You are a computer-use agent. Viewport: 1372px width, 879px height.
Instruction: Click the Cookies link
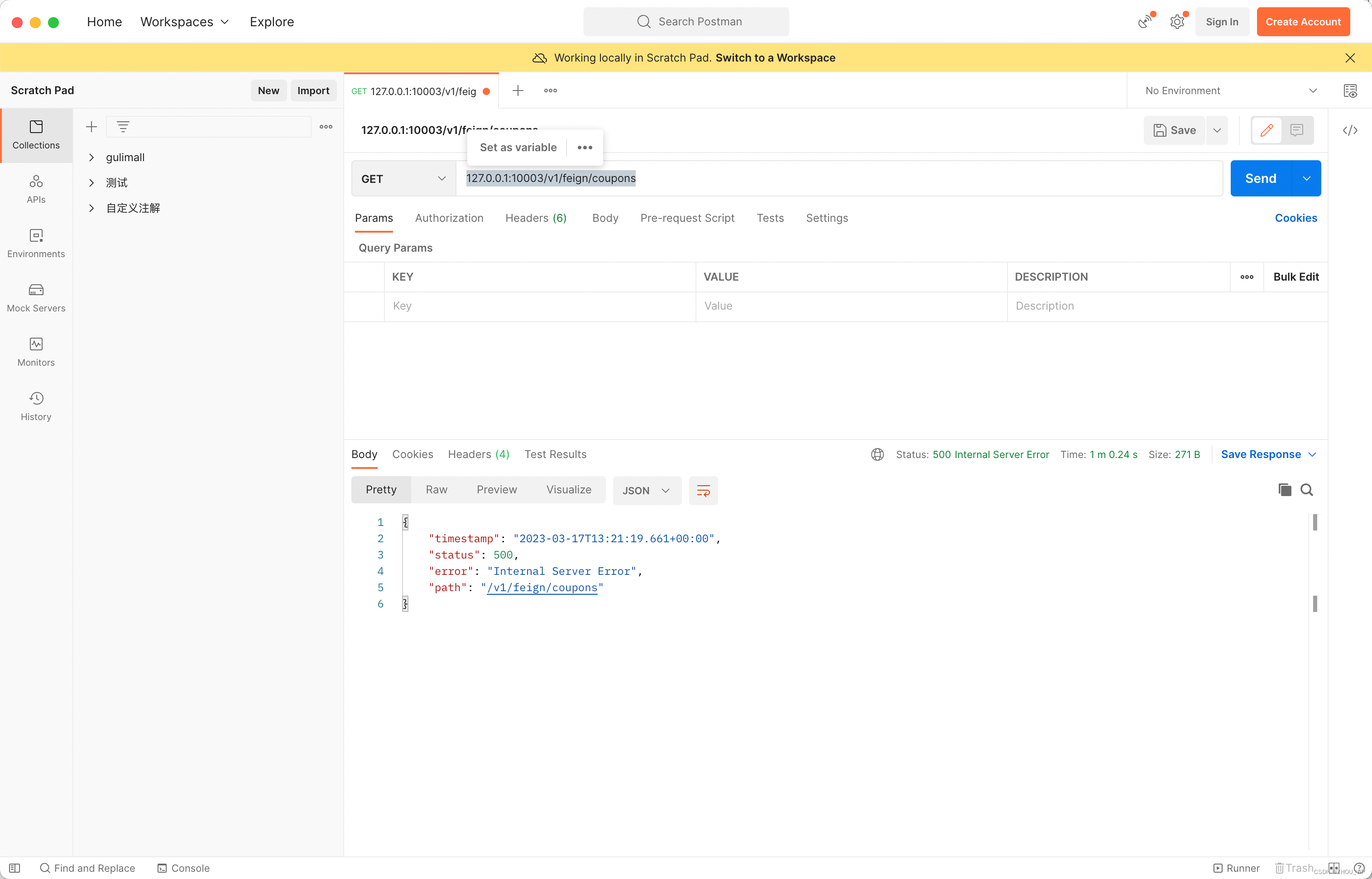coord(1296,218)
